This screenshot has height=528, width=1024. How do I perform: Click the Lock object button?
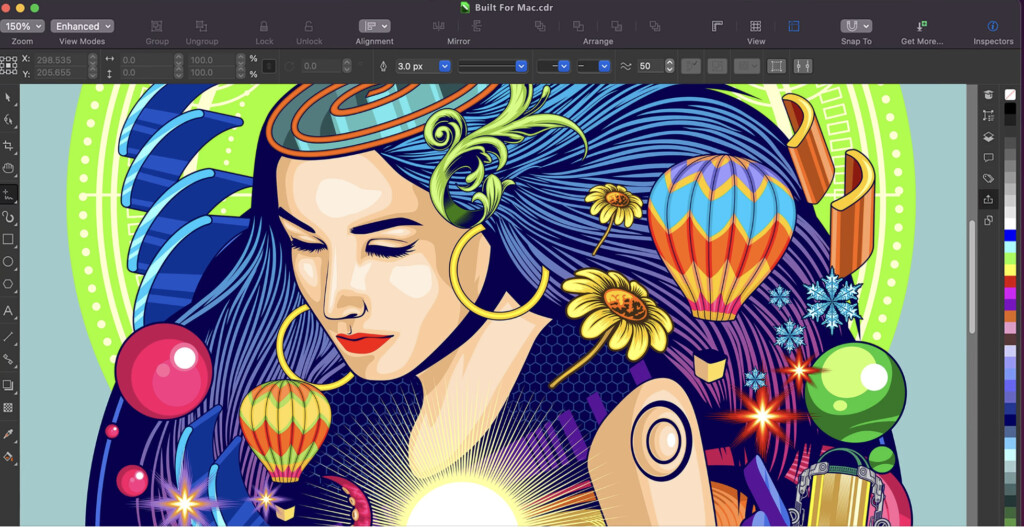click(x=264, y=26)
